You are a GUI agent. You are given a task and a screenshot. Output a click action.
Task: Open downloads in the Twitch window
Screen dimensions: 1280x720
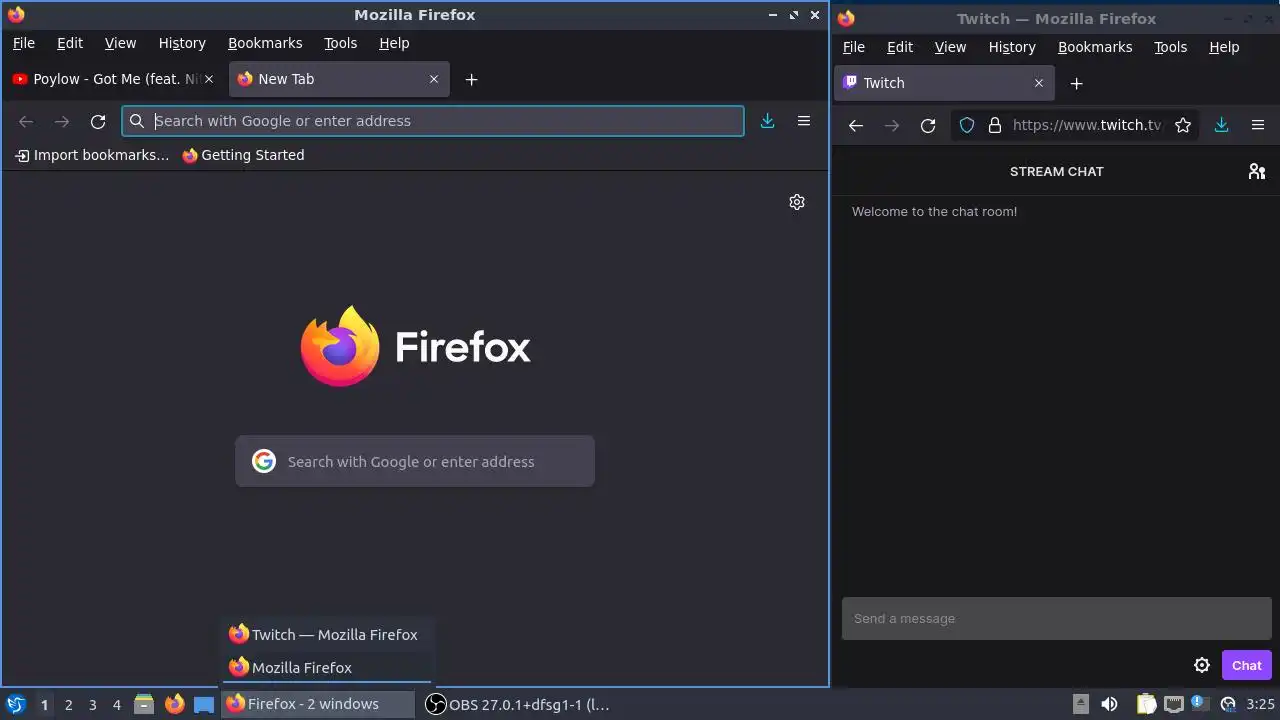coord(1221,125)
